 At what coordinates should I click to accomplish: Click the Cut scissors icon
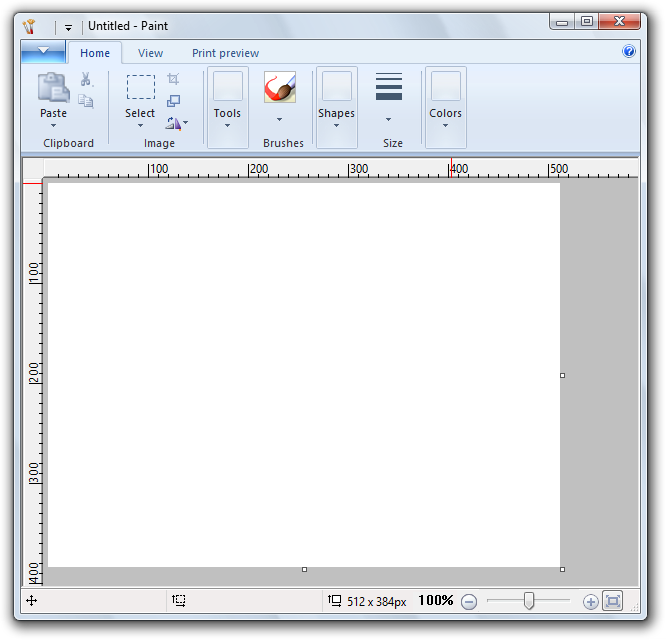(86, 79)
